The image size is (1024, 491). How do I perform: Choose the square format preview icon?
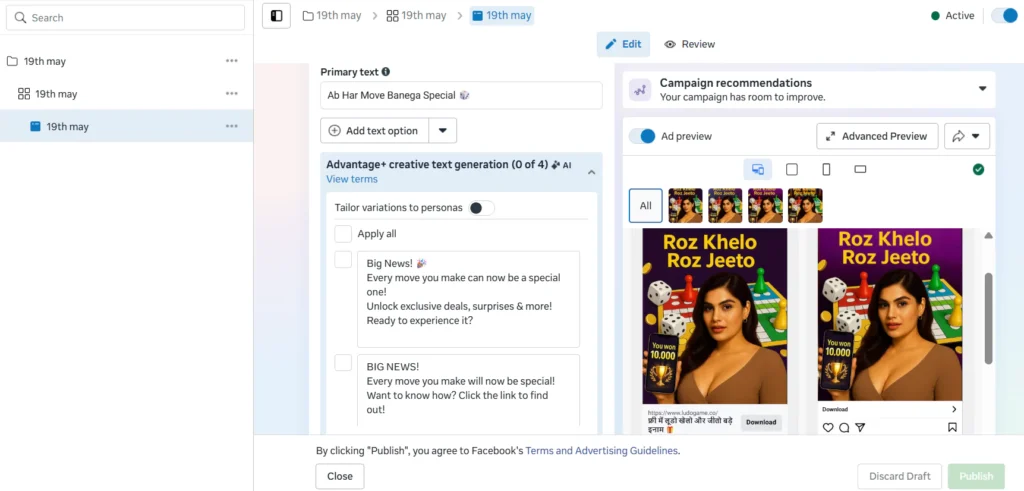(x=792, y=170)
